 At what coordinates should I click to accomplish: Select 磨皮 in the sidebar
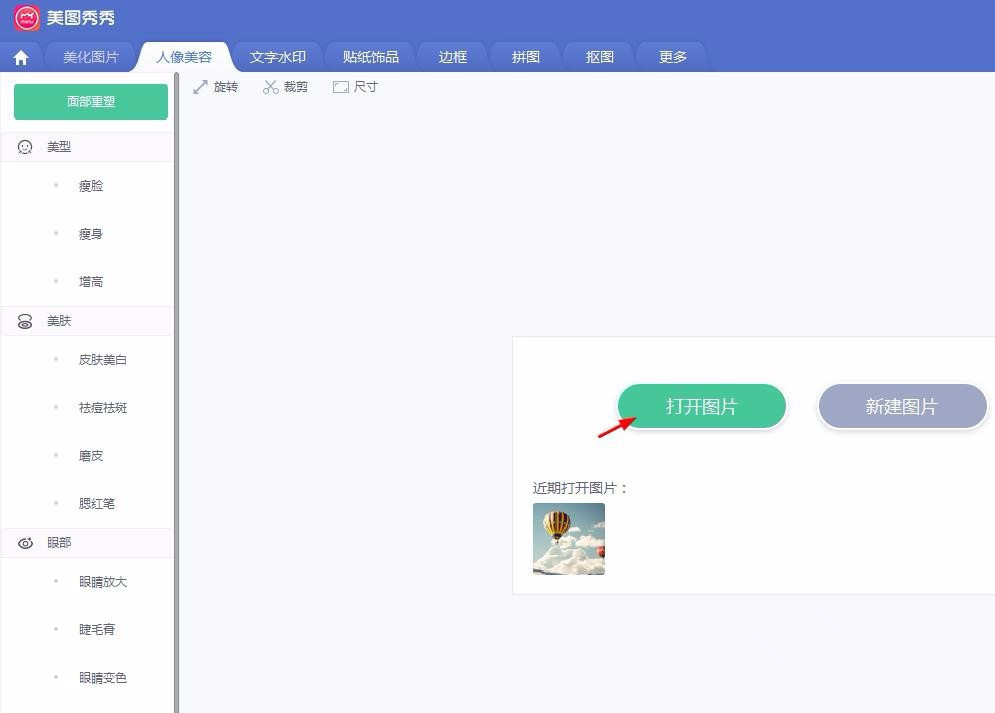coord(91,455)
